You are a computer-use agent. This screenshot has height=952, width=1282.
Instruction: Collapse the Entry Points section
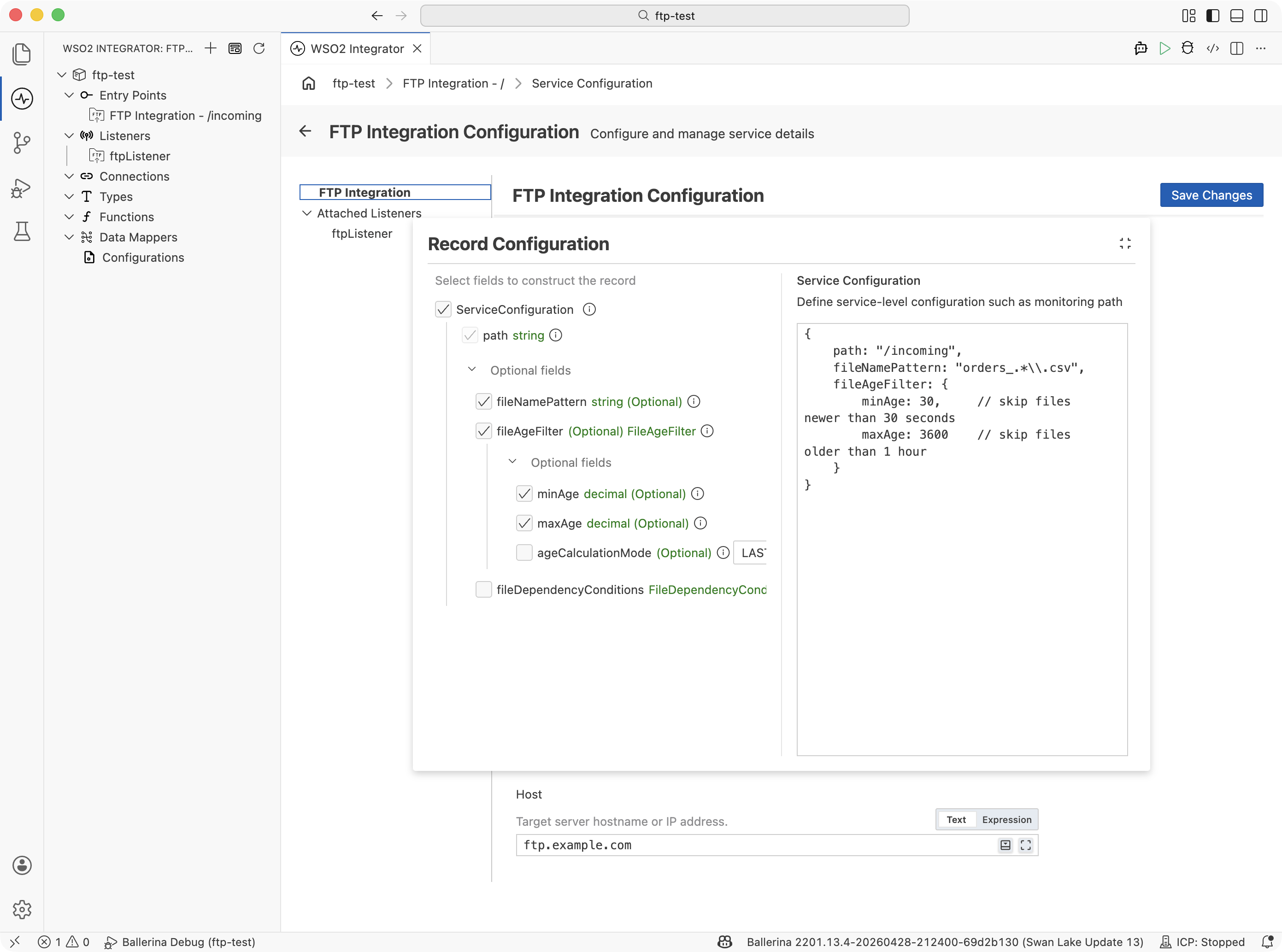[x=69, y=95]
